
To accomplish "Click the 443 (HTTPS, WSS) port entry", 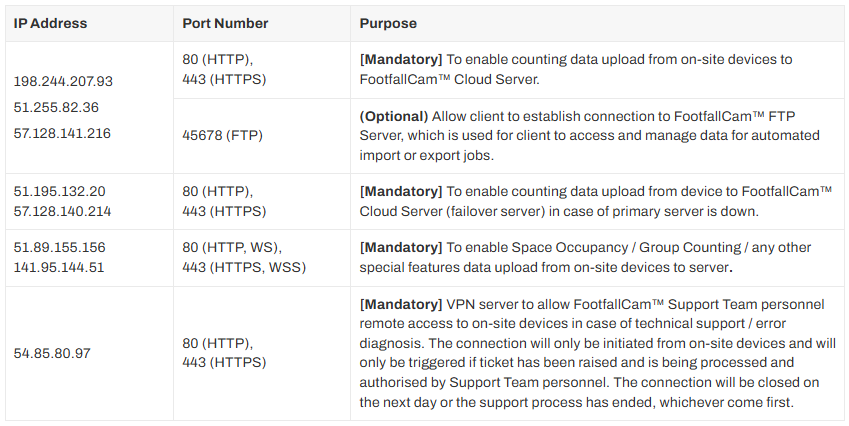I will pyautogui.click(x=244, y=266).
